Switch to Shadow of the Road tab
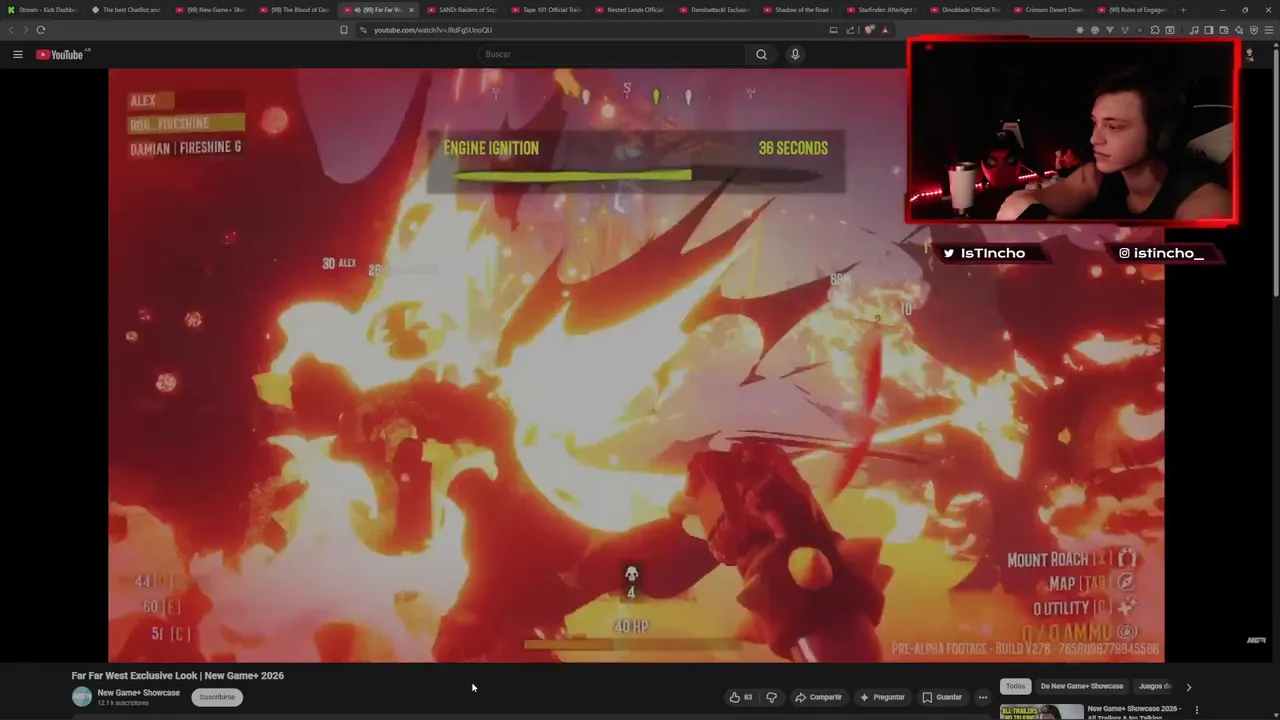Screen dimensions: 1280x720 click(x=798, y=10)
